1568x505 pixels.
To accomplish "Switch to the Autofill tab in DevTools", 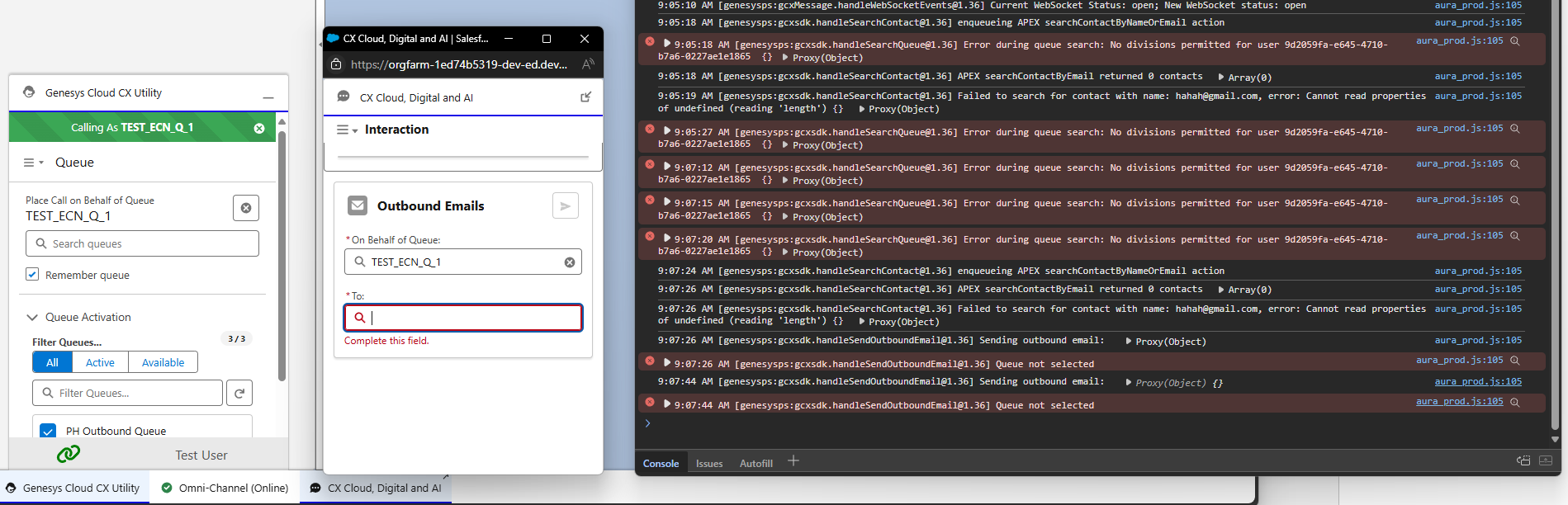I will (x=756, y=464).
